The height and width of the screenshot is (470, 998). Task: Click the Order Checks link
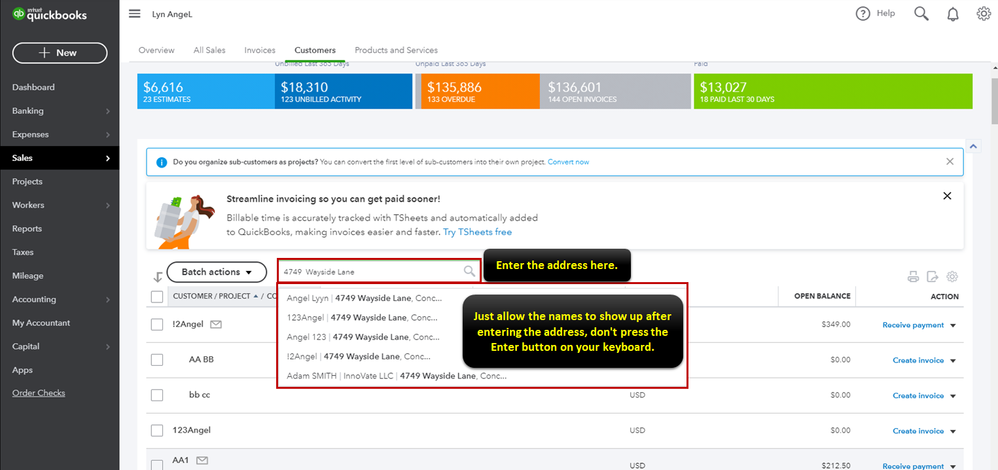tap(38, 393)
